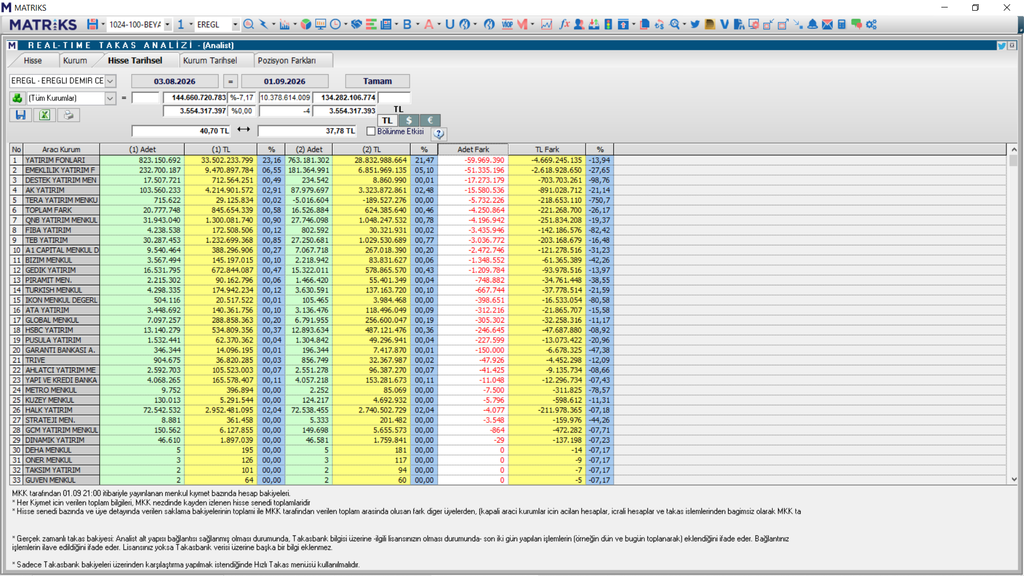This screenshot has height=576, width=1024.
Task: Switch to the Hisse tab
Action: pyautogui.click(x=33, y=60)
